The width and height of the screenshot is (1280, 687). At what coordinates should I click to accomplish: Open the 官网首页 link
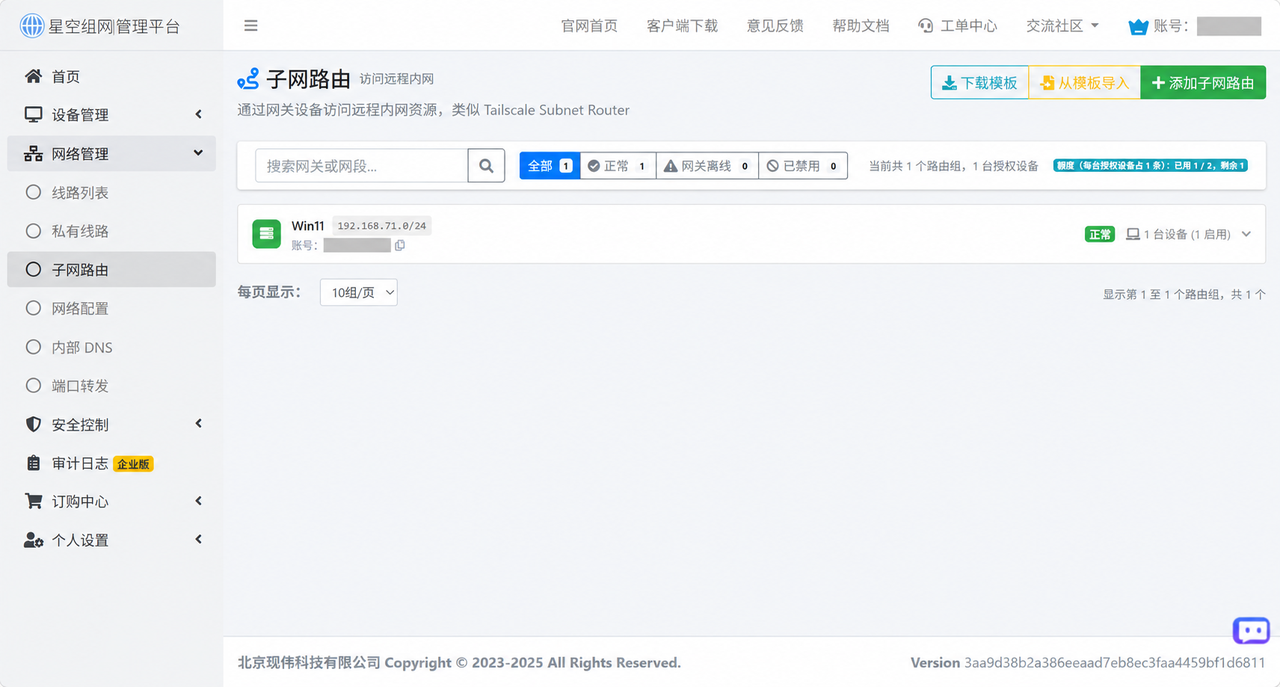(x=589, y=26)
